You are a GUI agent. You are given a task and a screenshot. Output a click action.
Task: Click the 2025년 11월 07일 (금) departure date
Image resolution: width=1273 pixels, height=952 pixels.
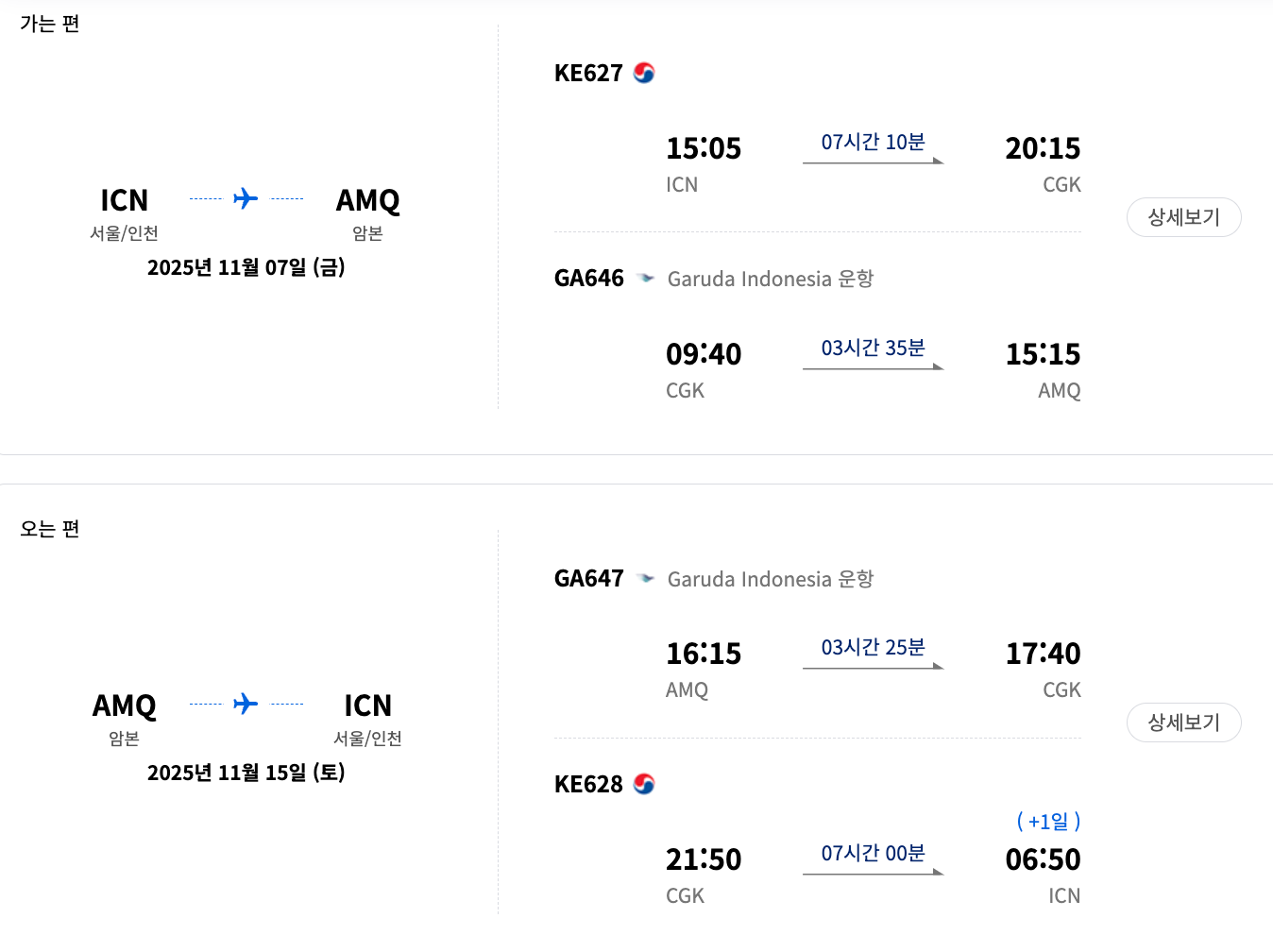[x=246, y=267]
